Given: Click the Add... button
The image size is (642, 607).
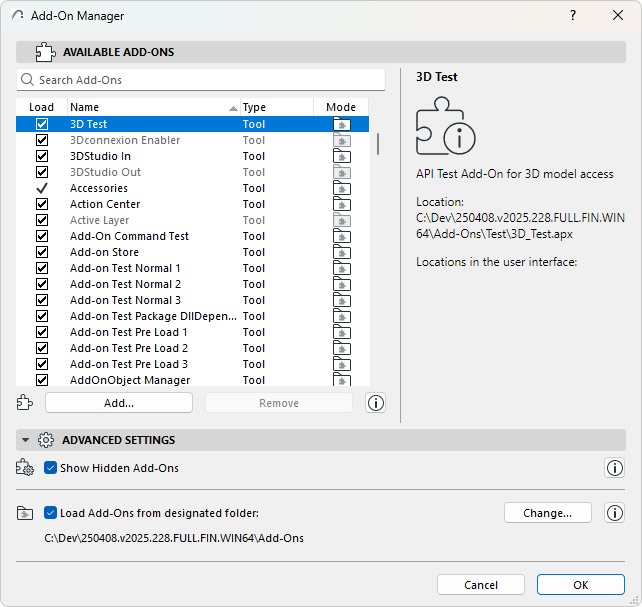Looking at the screenshot, I should [119, 403].
